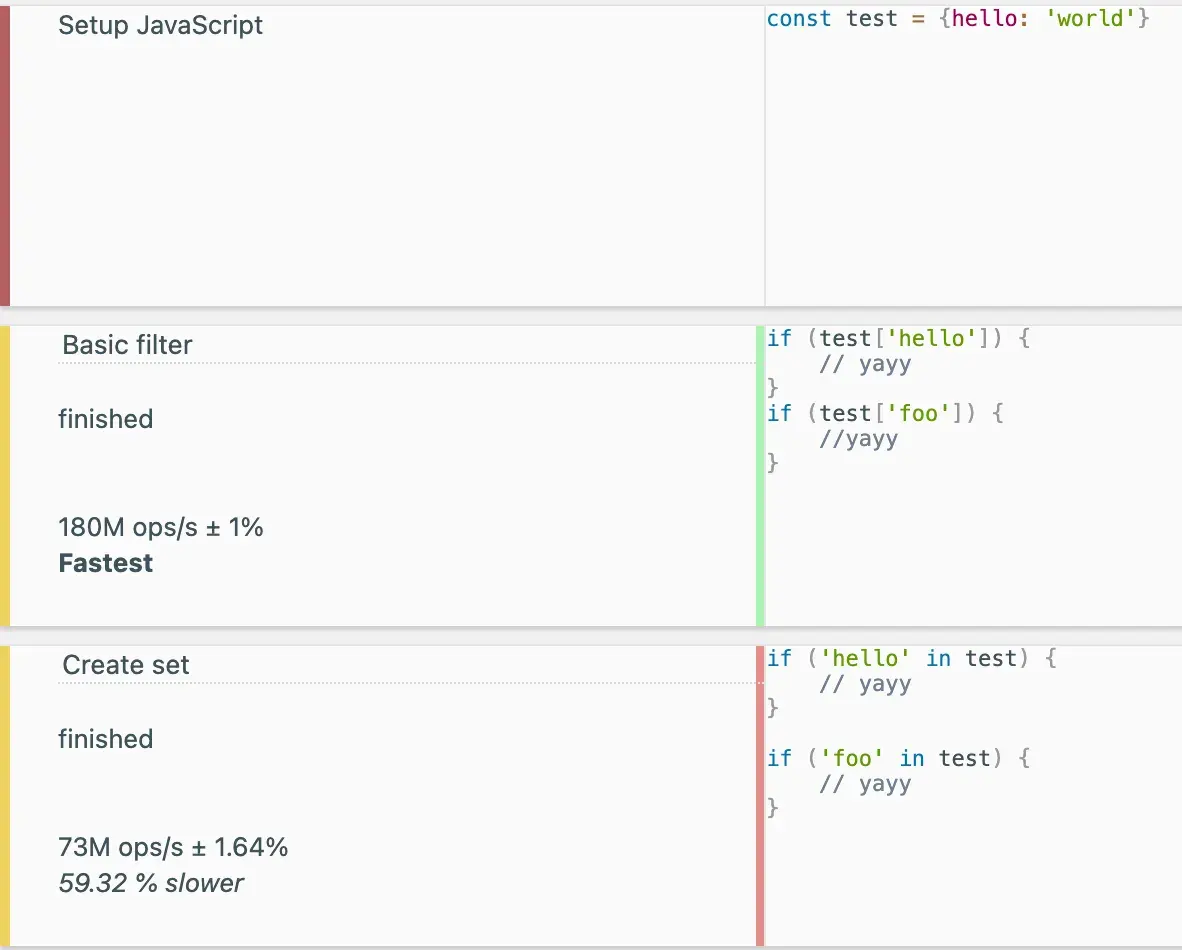This screenshot has height=950, width=1182.
Task: Click the red status bar beside Create set code
Action: click(x=759, y=790)
